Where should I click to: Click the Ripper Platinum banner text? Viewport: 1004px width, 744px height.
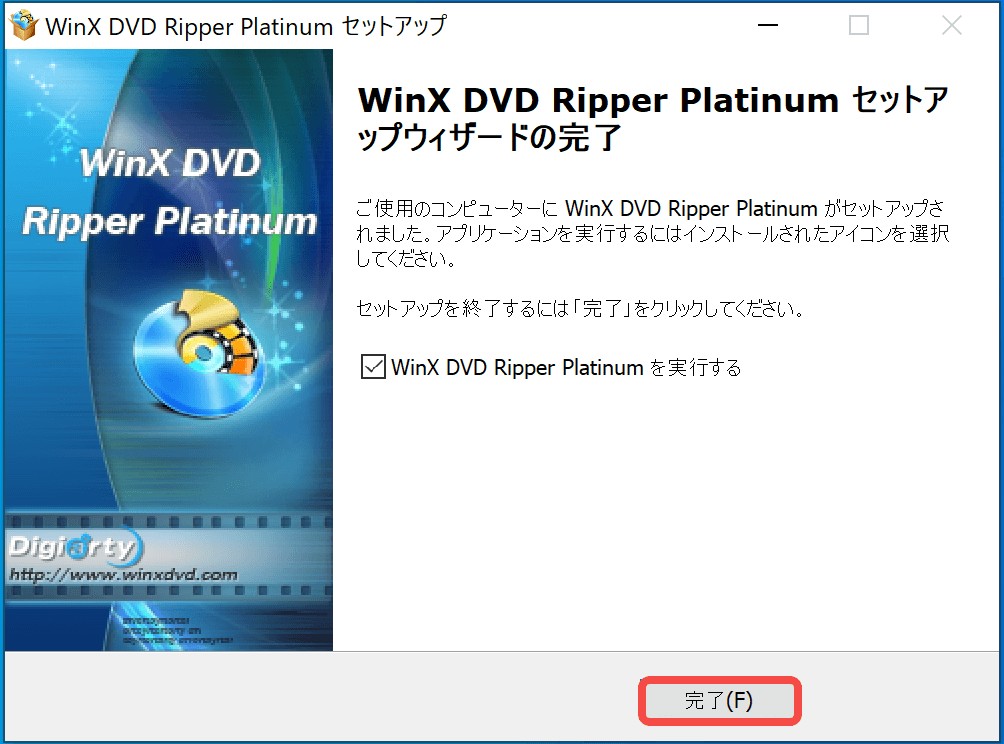pos(170,222)
